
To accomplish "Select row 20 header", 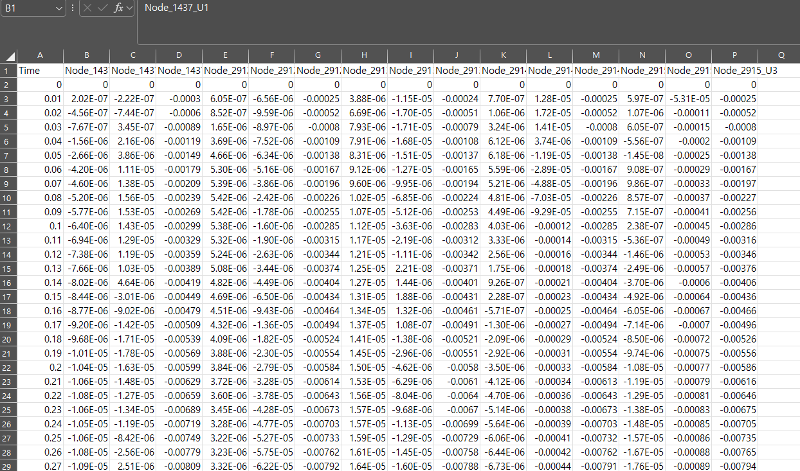I will click(x=8, y=339).
